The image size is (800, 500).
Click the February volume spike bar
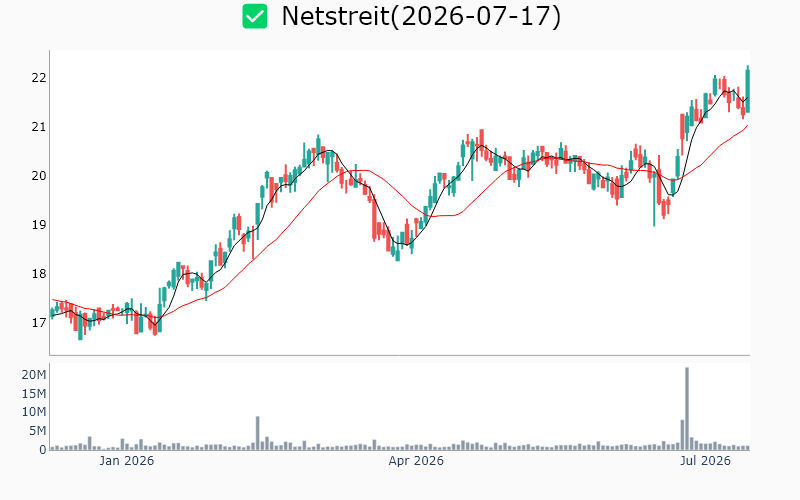click(258, 433)
